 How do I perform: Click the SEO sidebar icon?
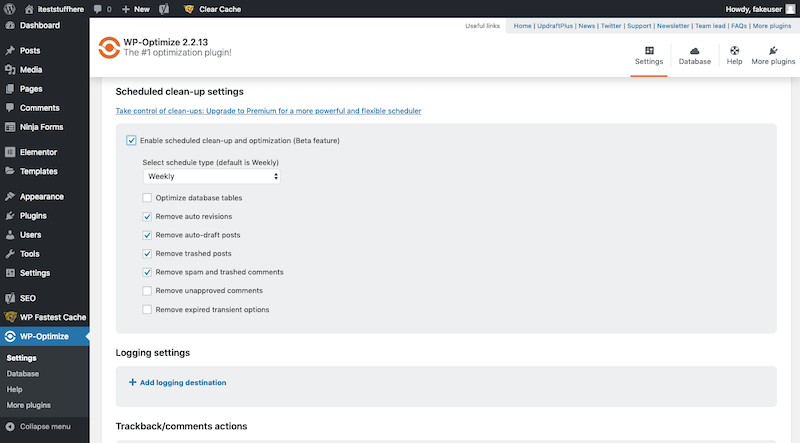[x=10, y=298]
